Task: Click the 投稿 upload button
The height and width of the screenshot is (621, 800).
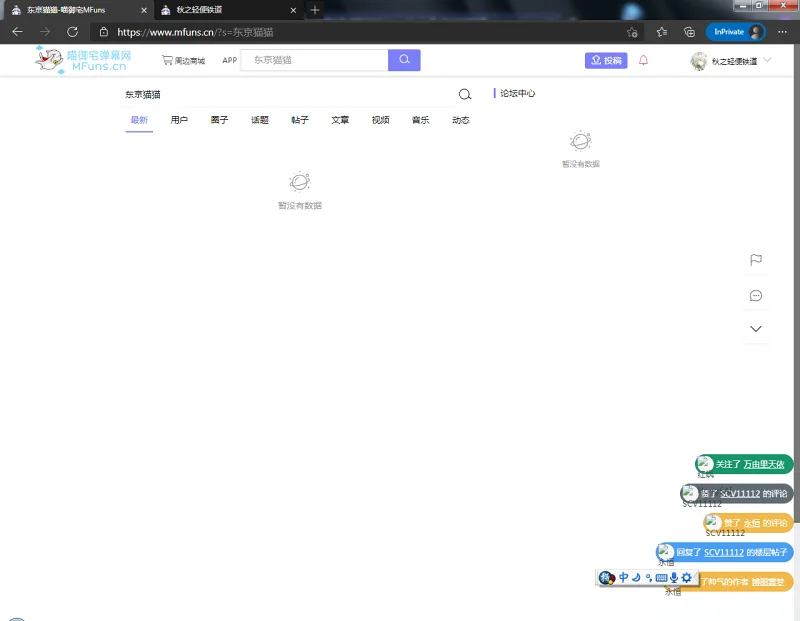Action: coord(606,60)
